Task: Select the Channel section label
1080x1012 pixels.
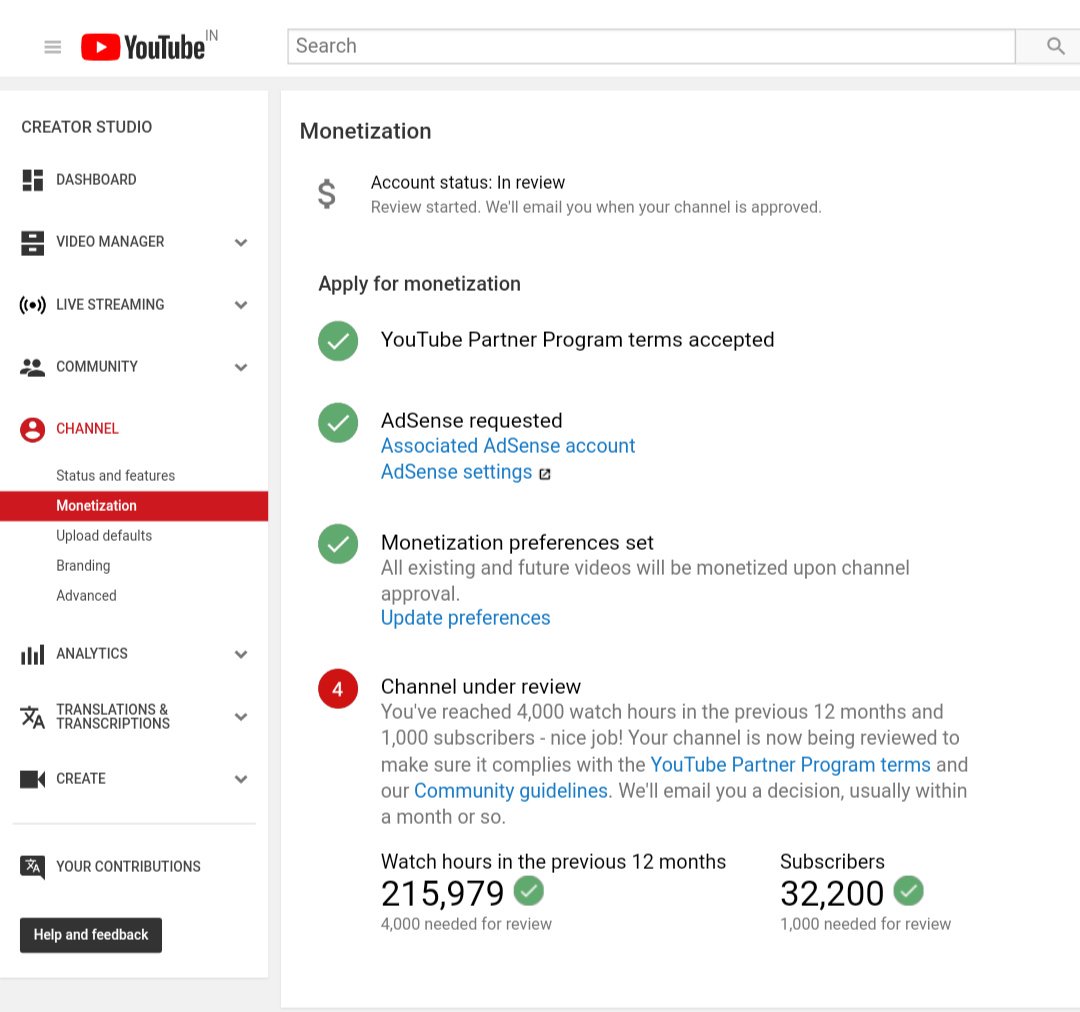Action: point(87,429)
